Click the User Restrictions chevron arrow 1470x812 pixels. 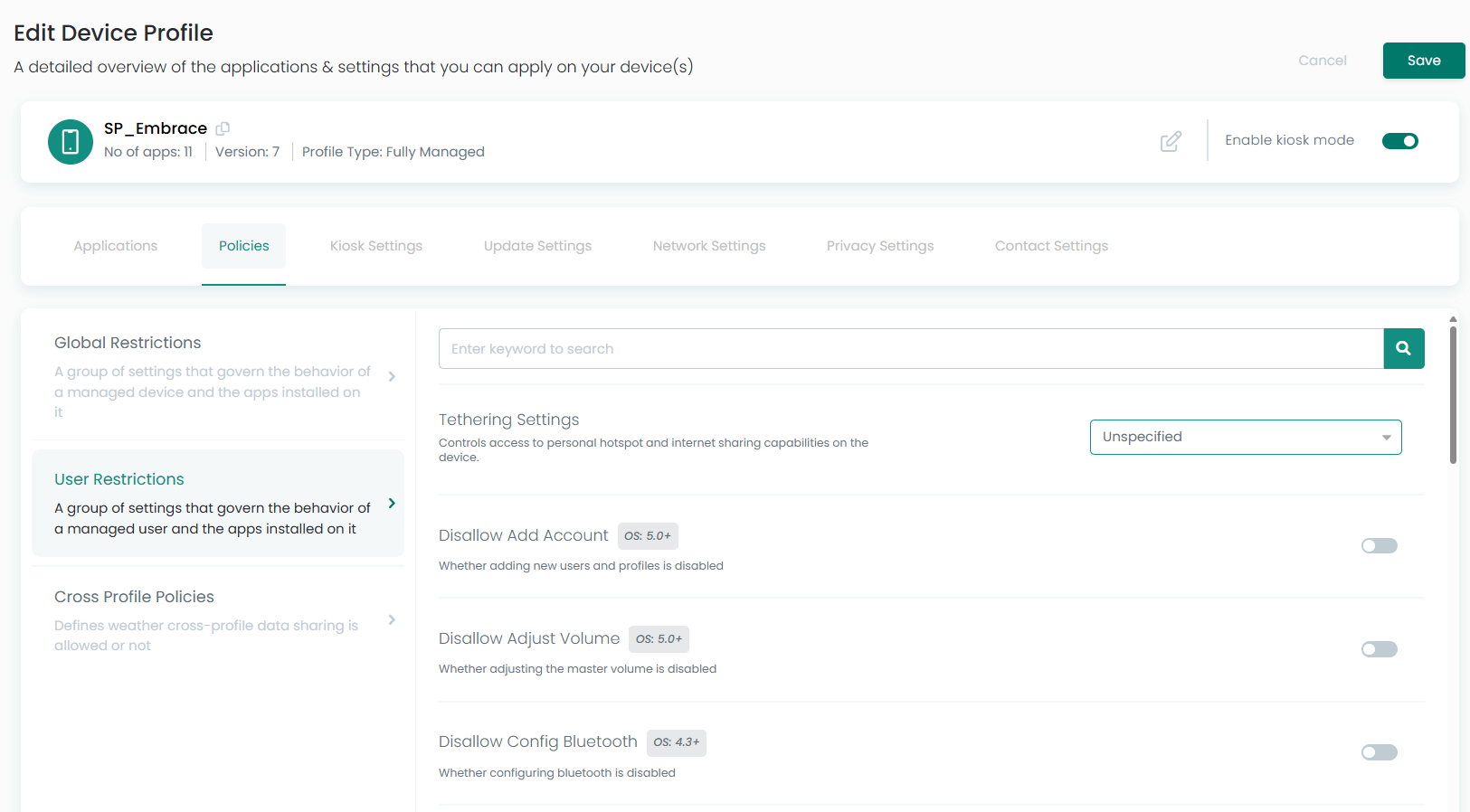(x=392, y=504)
